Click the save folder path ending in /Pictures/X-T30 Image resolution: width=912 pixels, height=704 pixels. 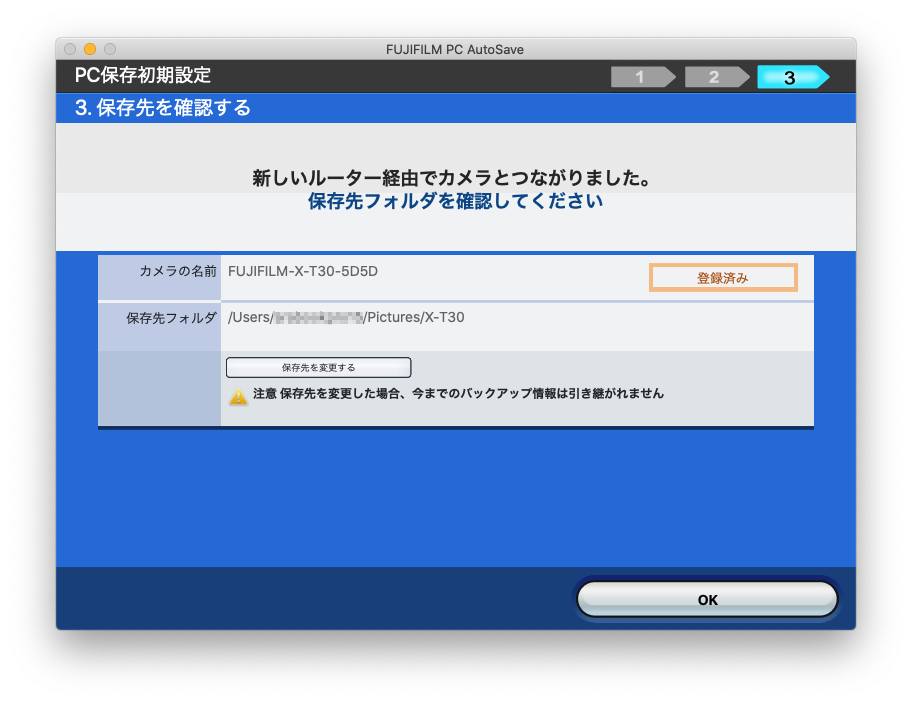346,317
